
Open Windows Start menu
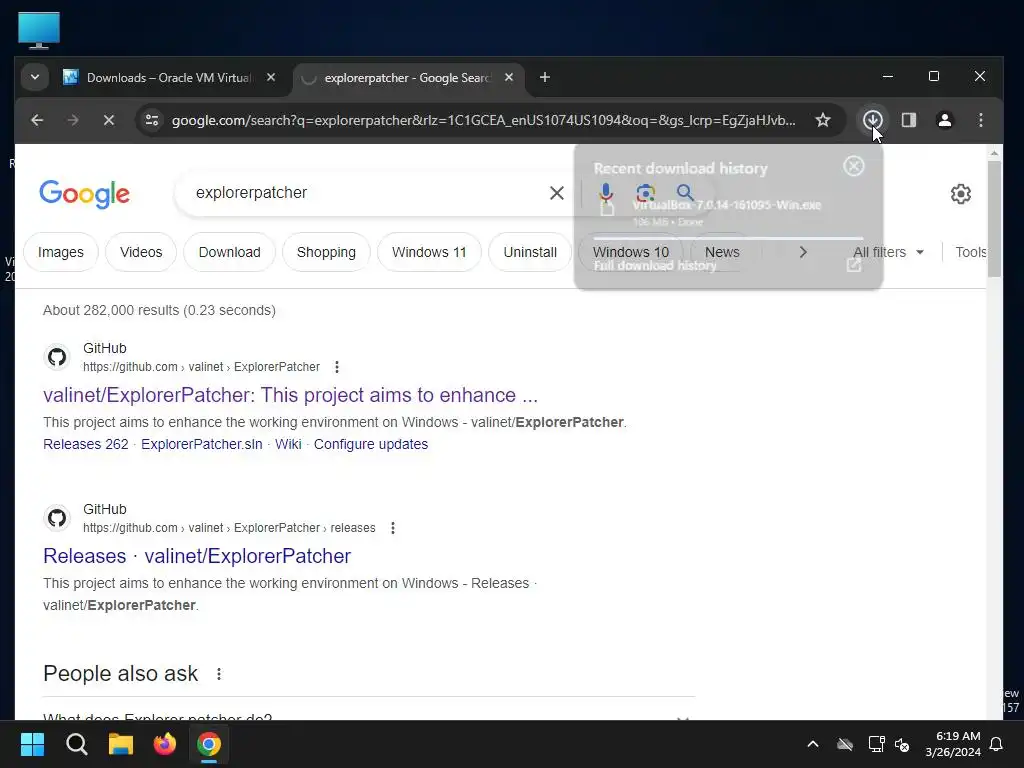click(32, 744)
